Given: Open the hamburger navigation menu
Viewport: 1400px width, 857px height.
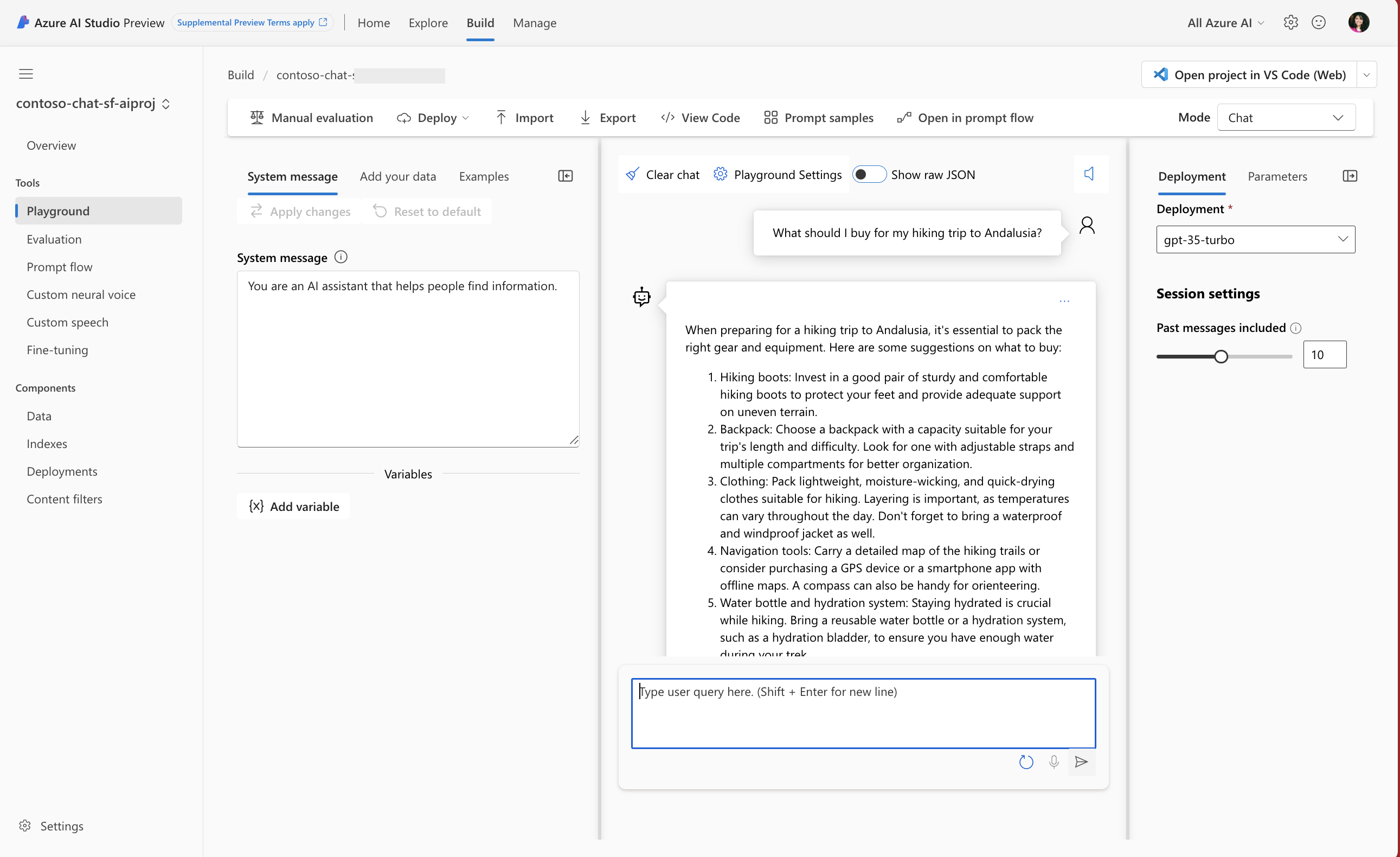Looking at the screenshot, I should pos(26,74).
